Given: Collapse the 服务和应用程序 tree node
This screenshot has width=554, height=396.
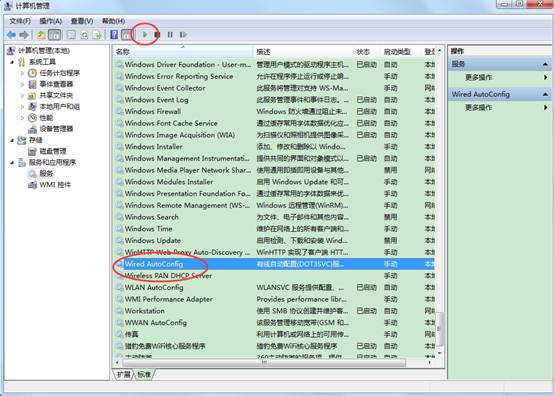Looking at the screenshot, I should click(x=12, y=163).
